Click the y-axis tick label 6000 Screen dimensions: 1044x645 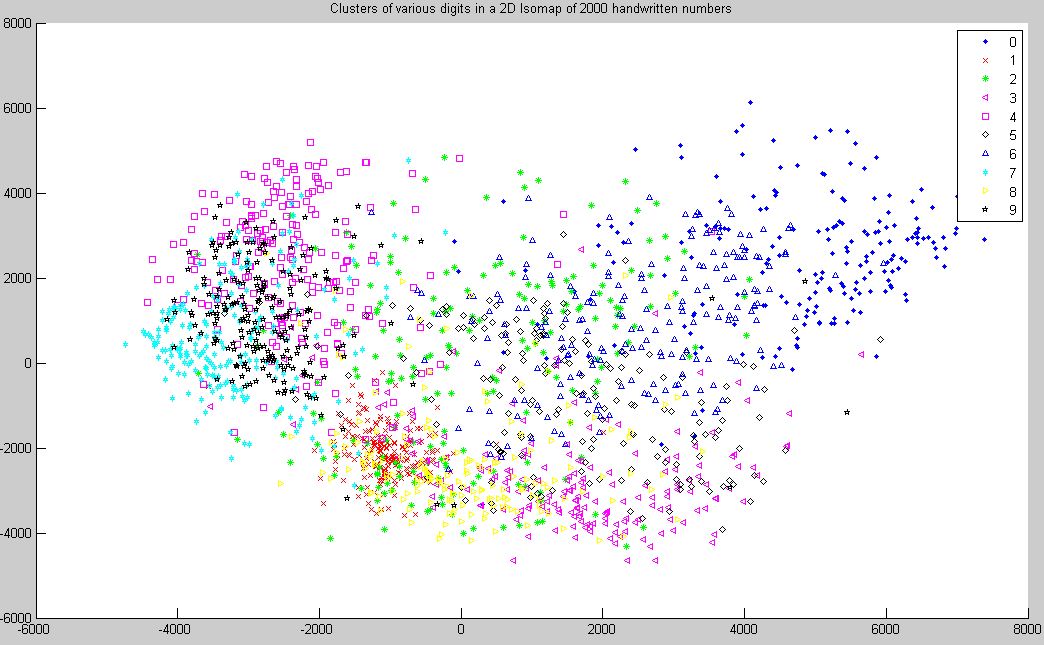17,108
